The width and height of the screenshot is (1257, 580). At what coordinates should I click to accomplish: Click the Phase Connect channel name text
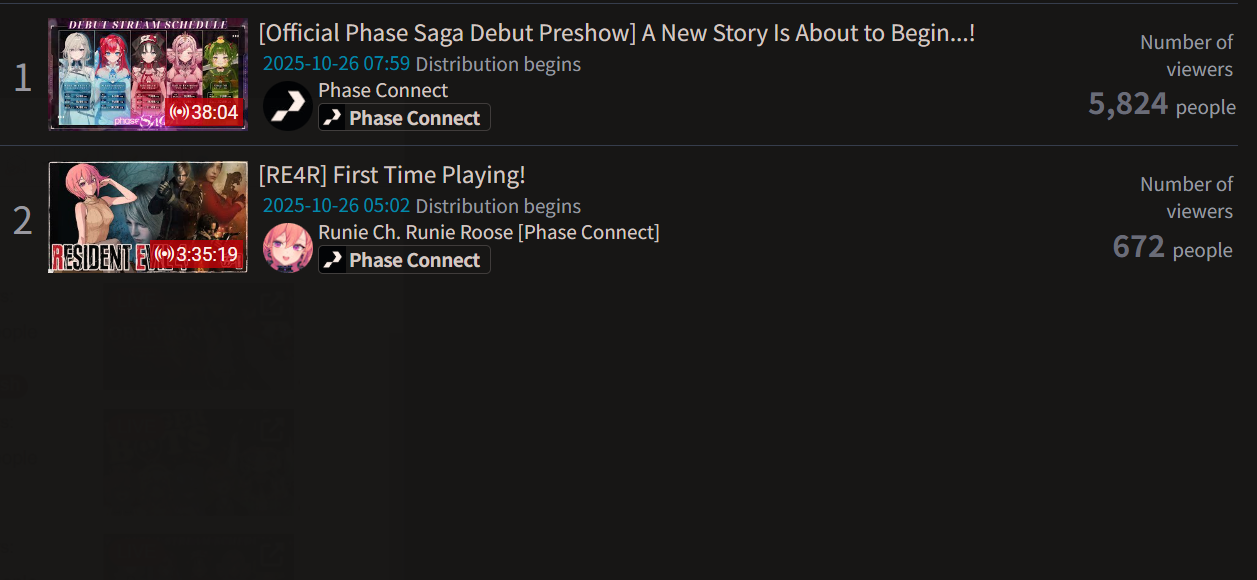[383, 90]
